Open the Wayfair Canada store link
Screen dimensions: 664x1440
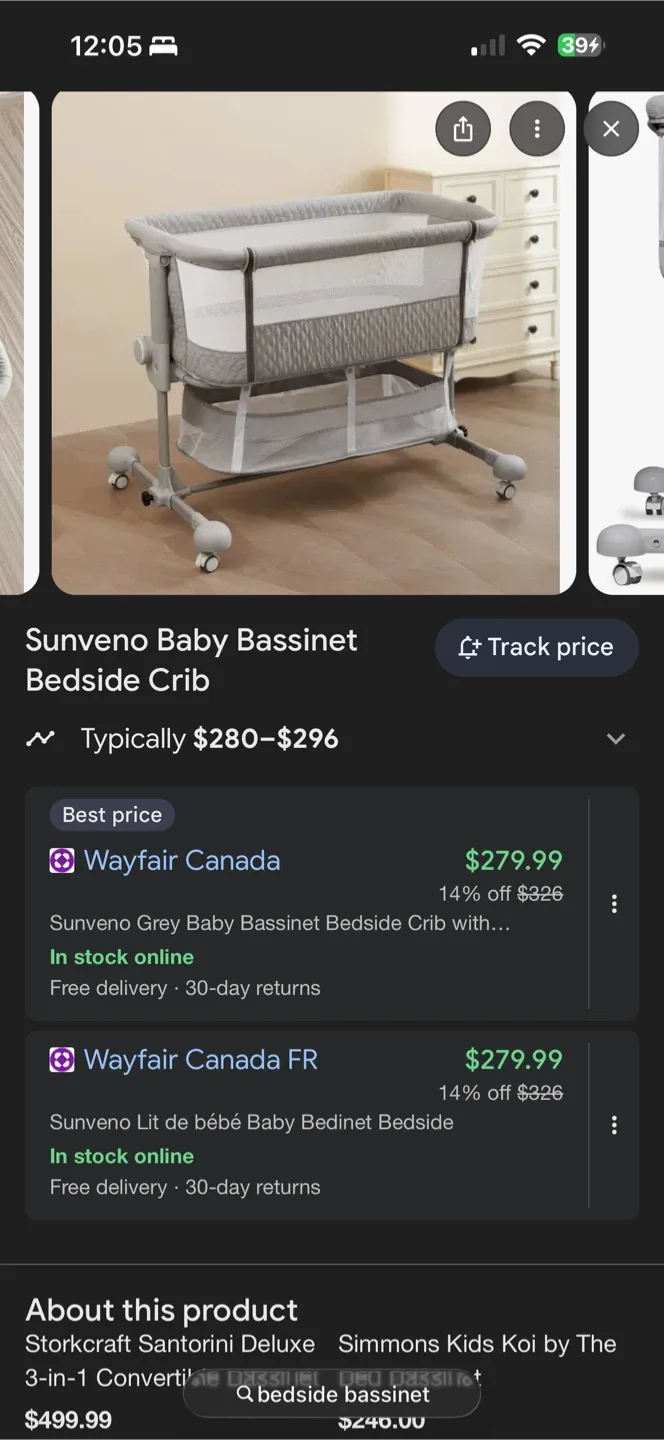coord(181,860)
